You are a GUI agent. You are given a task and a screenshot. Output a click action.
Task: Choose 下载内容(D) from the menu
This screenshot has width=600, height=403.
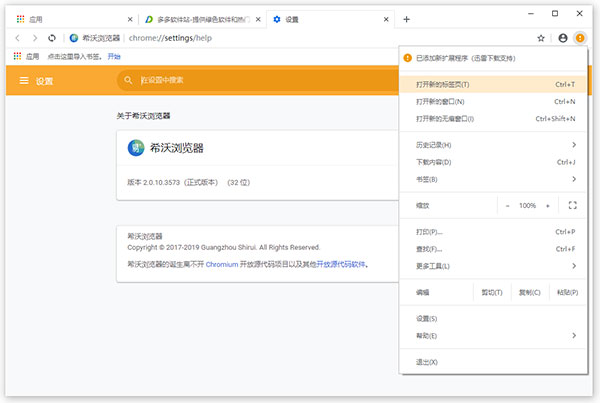pos(495,162)
